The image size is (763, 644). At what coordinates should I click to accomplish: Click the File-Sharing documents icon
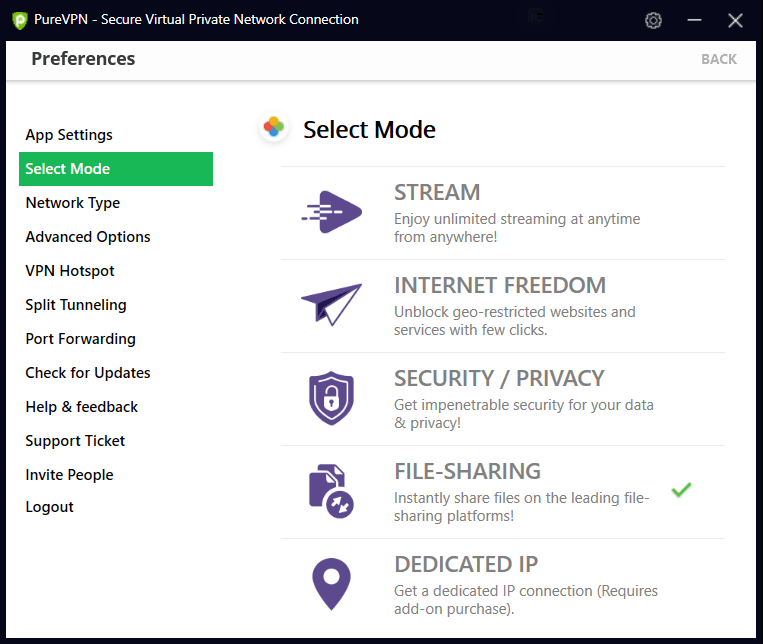point(331,491)
